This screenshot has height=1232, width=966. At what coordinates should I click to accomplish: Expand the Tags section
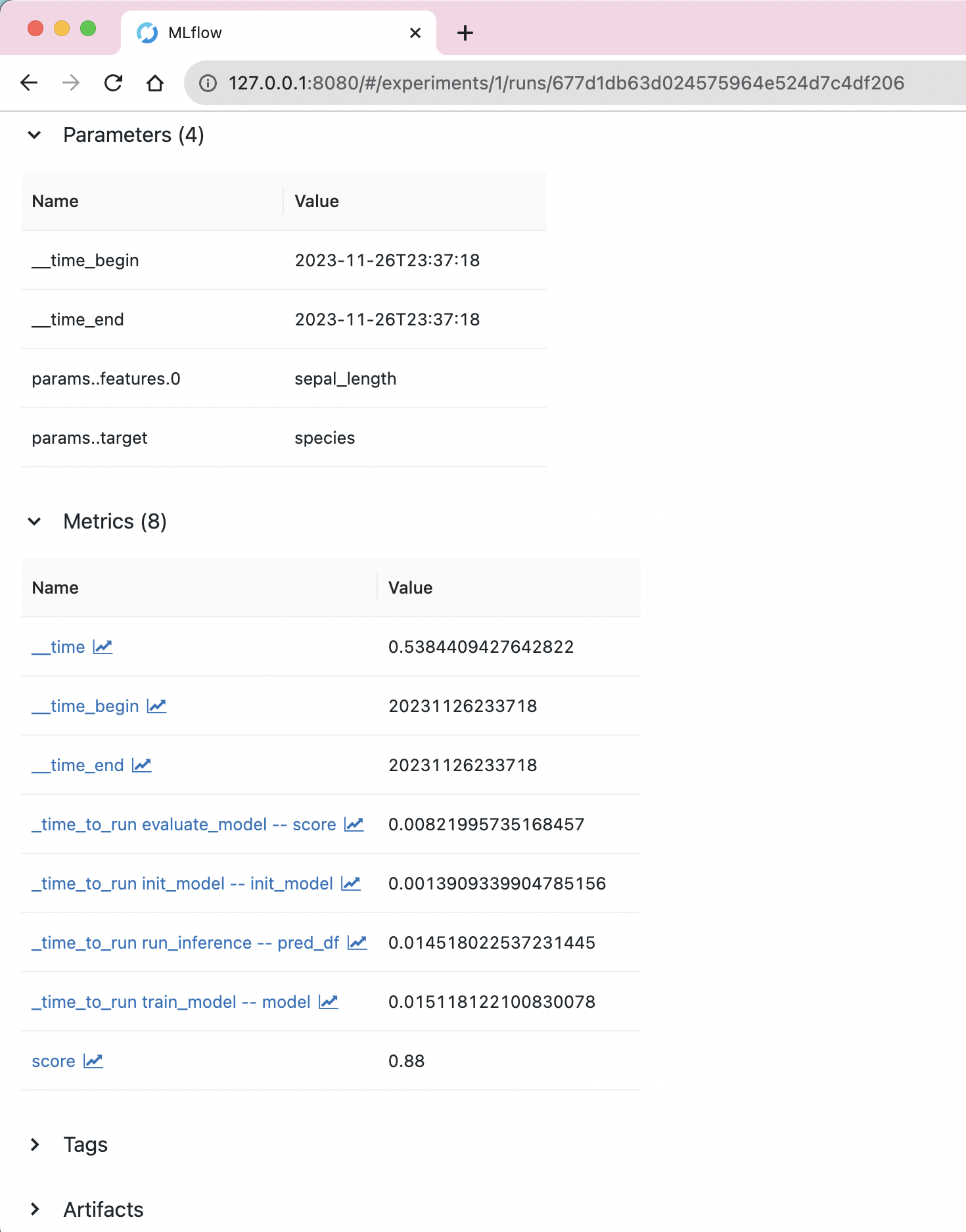pyautogui.click(x=35, y=1145)
